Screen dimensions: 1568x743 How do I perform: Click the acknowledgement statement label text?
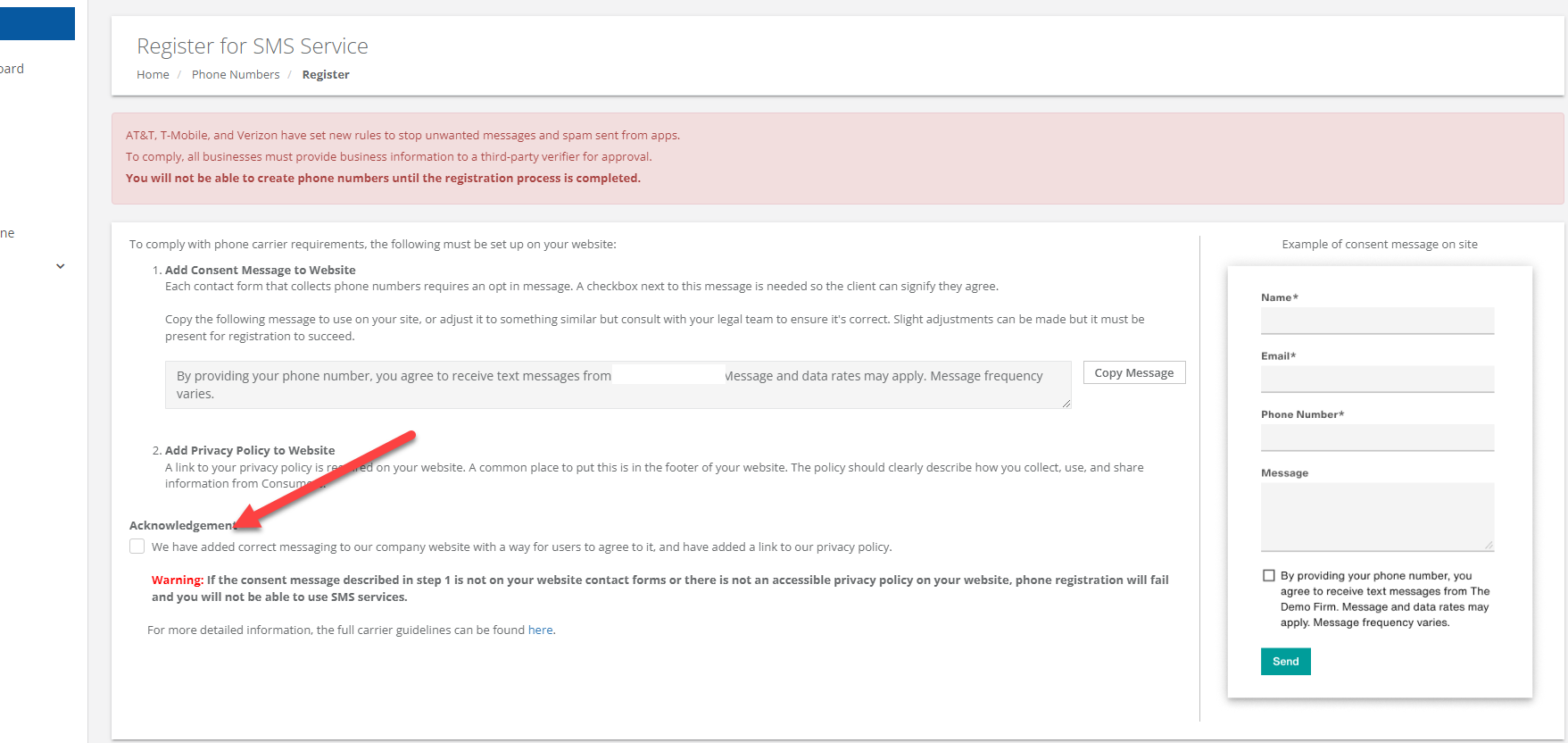coord(521,547)
